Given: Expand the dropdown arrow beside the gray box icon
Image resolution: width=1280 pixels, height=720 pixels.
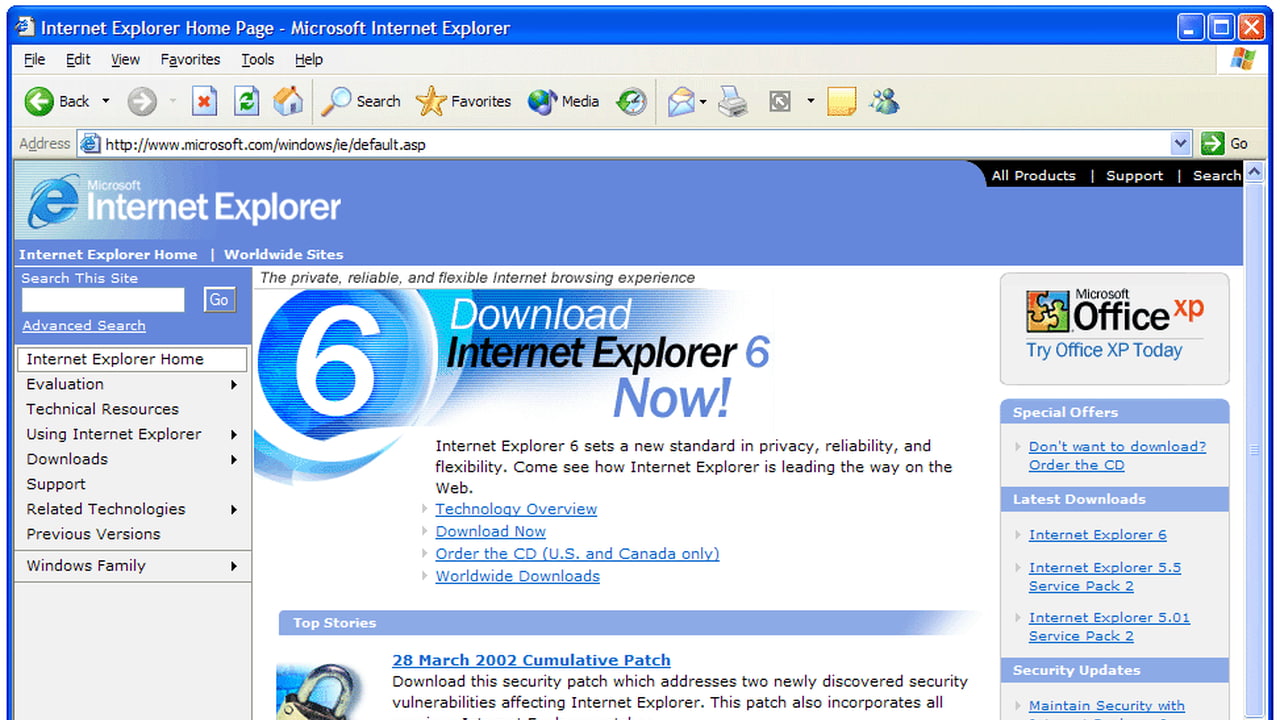Looking at the screenshot, I should (810, 101).
